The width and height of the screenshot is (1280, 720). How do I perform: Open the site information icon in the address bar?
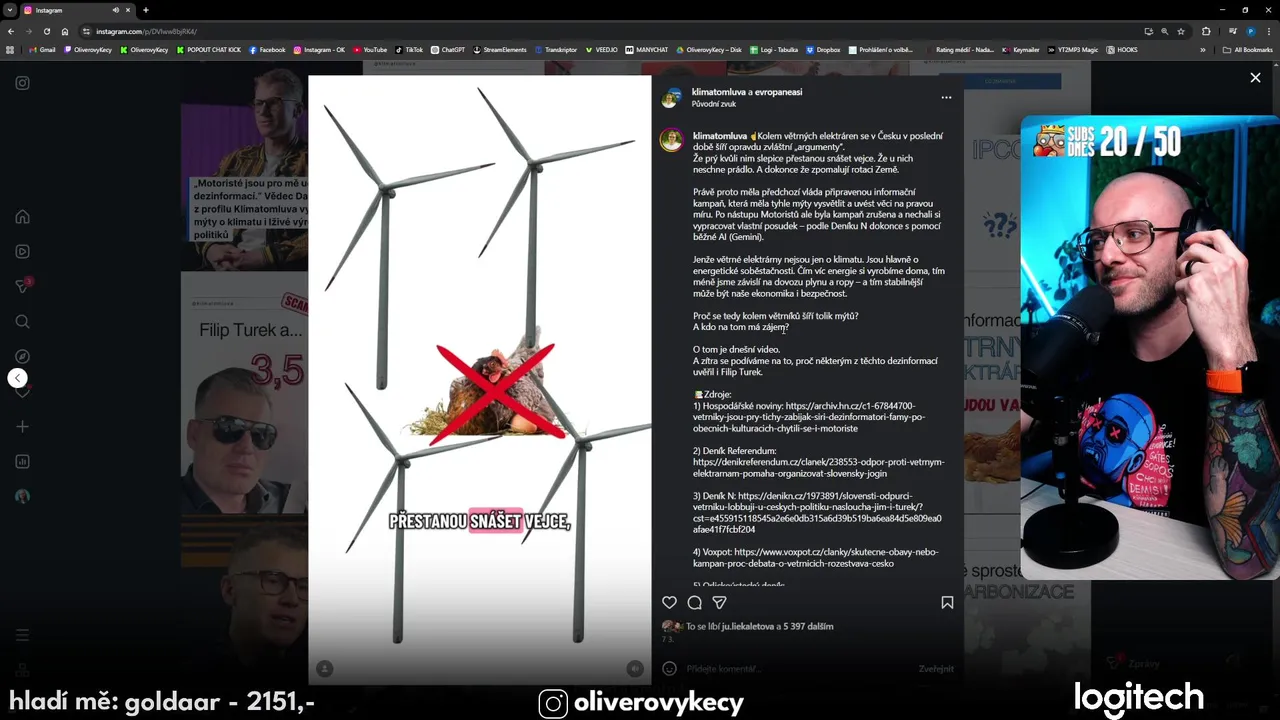coord(87,31)
